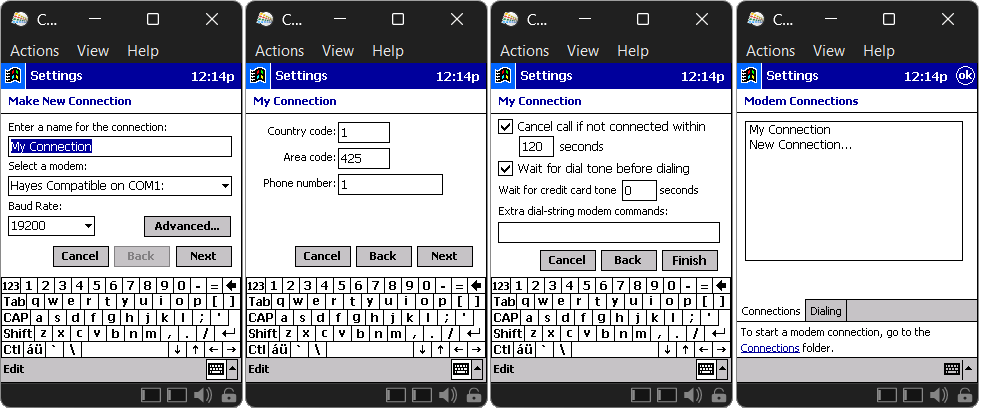Click the Finish button
The height and width of the screenshot is (411, 981).
point(689,260)
